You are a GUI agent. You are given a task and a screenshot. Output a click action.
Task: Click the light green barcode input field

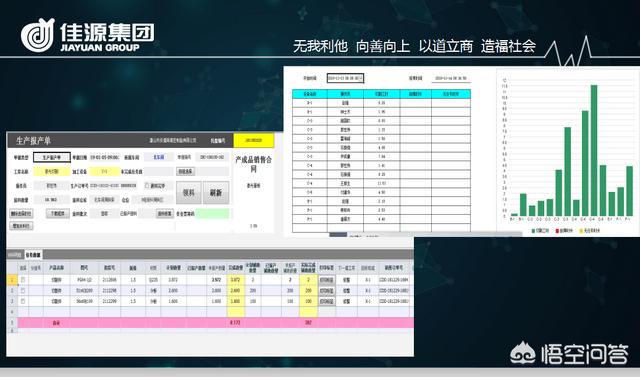(x=212, y=213)
